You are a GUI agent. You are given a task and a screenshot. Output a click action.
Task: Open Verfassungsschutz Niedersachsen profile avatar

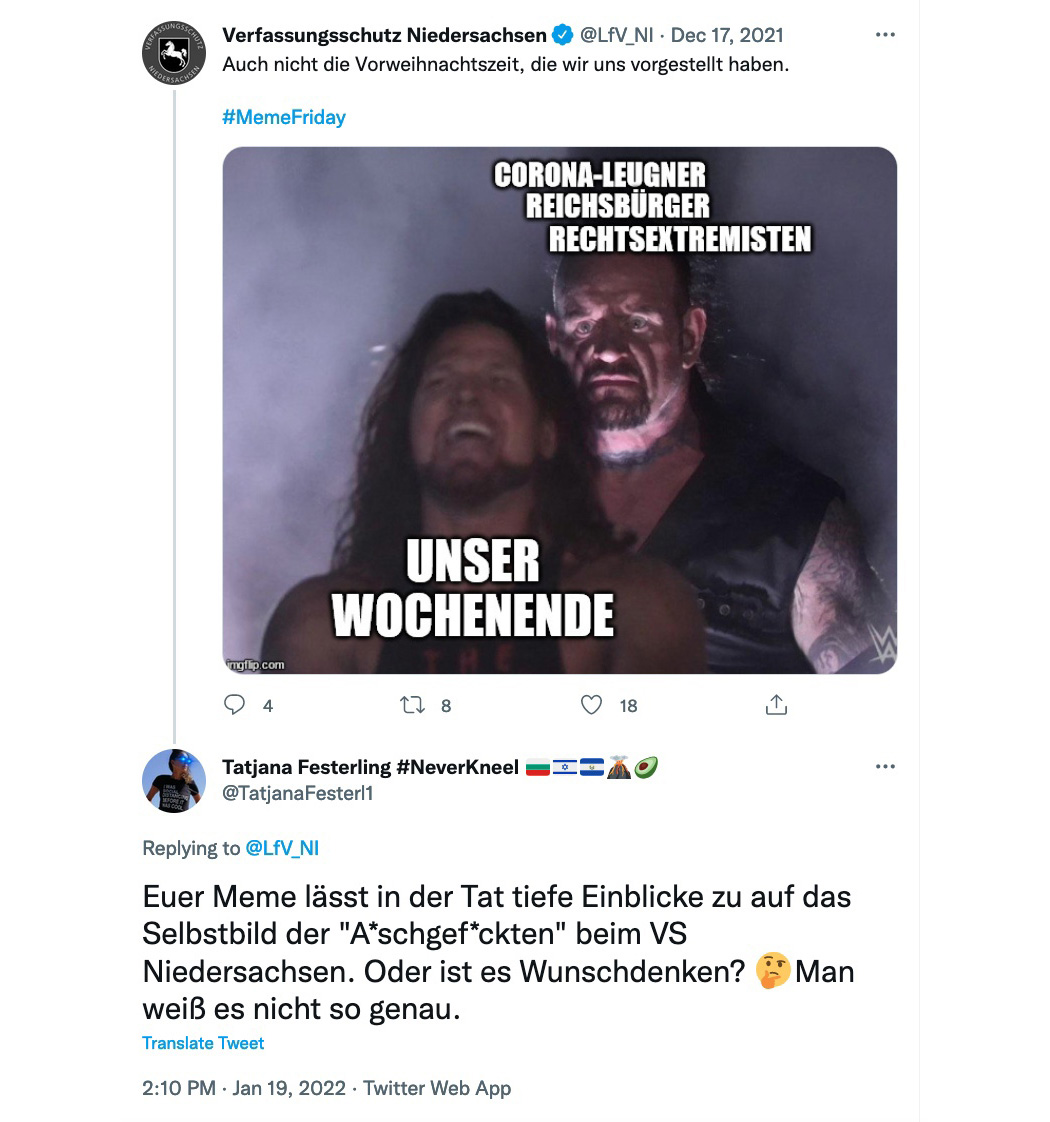pyautogui.click(x=174, y=53)
